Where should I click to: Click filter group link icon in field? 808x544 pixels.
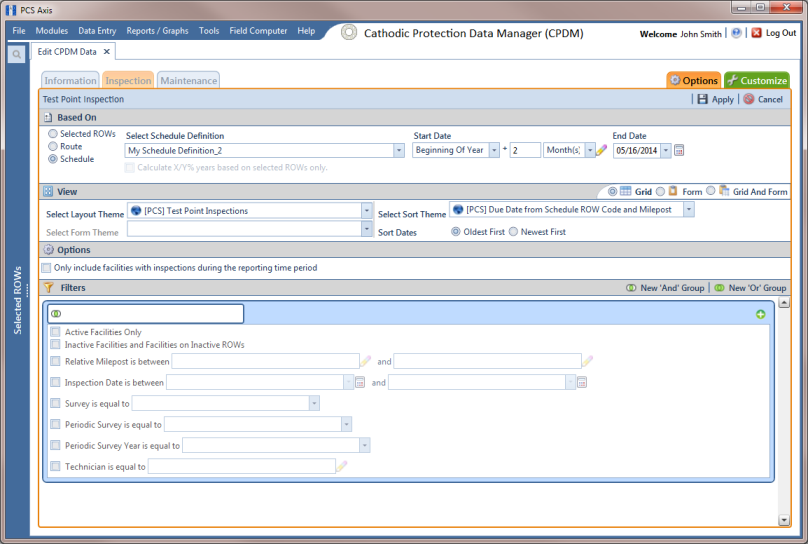click(56, 314)
